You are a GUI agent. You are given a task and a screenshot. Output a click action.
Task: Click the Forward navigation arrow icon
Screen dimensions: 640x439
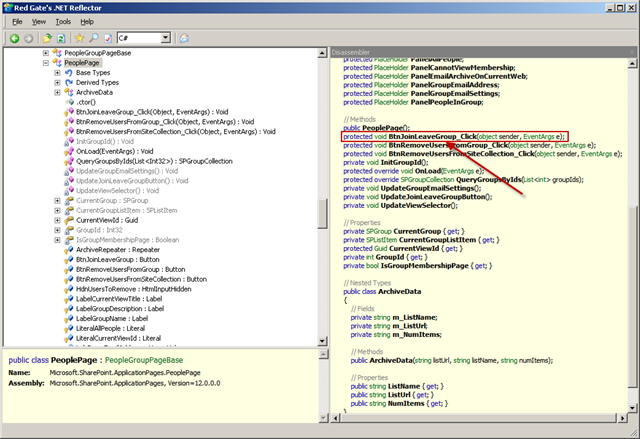tap(28, 38)
